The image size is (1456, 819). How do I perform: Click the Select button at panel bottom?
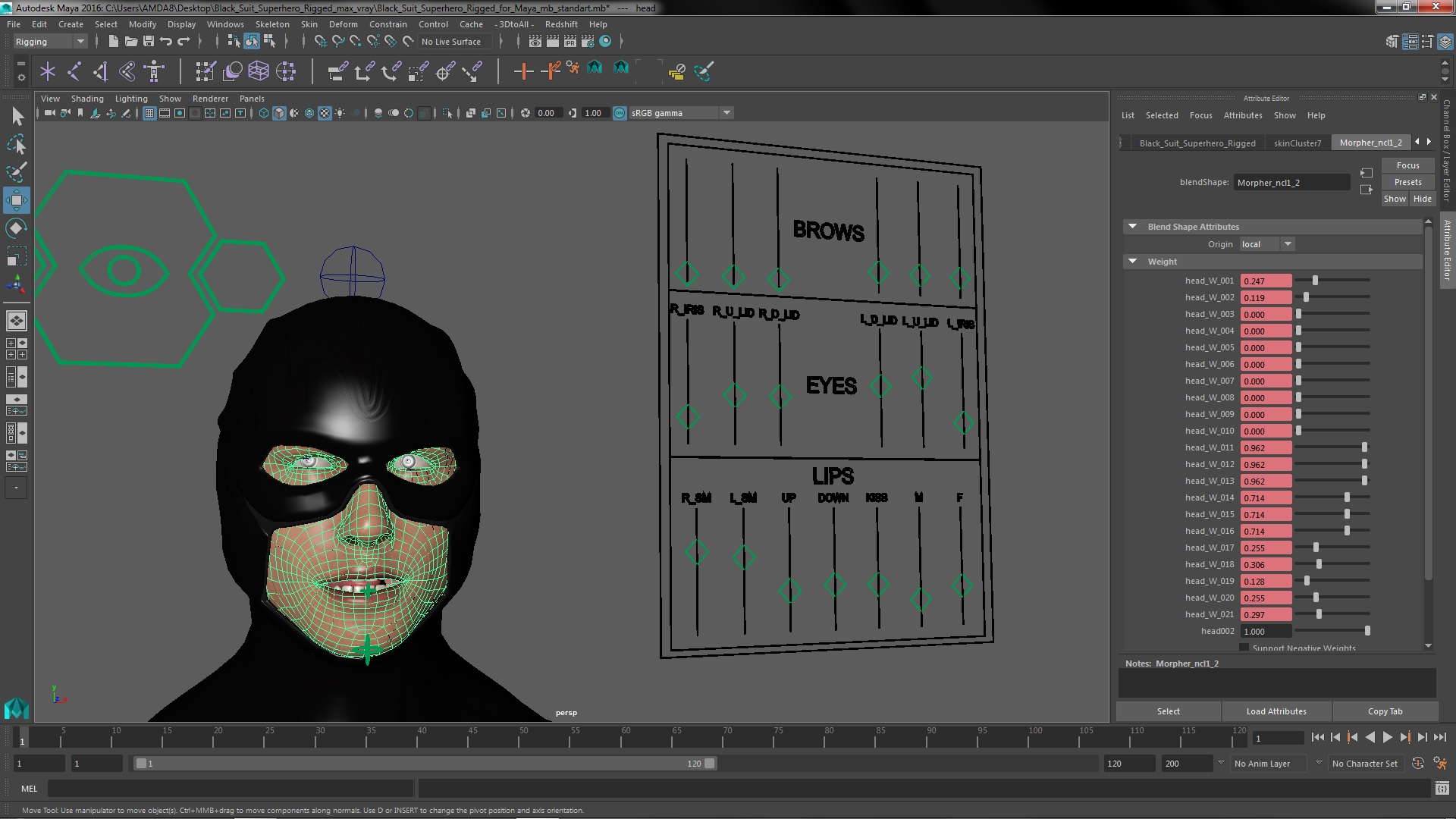pyautogui.click(x=1168, y=711)
